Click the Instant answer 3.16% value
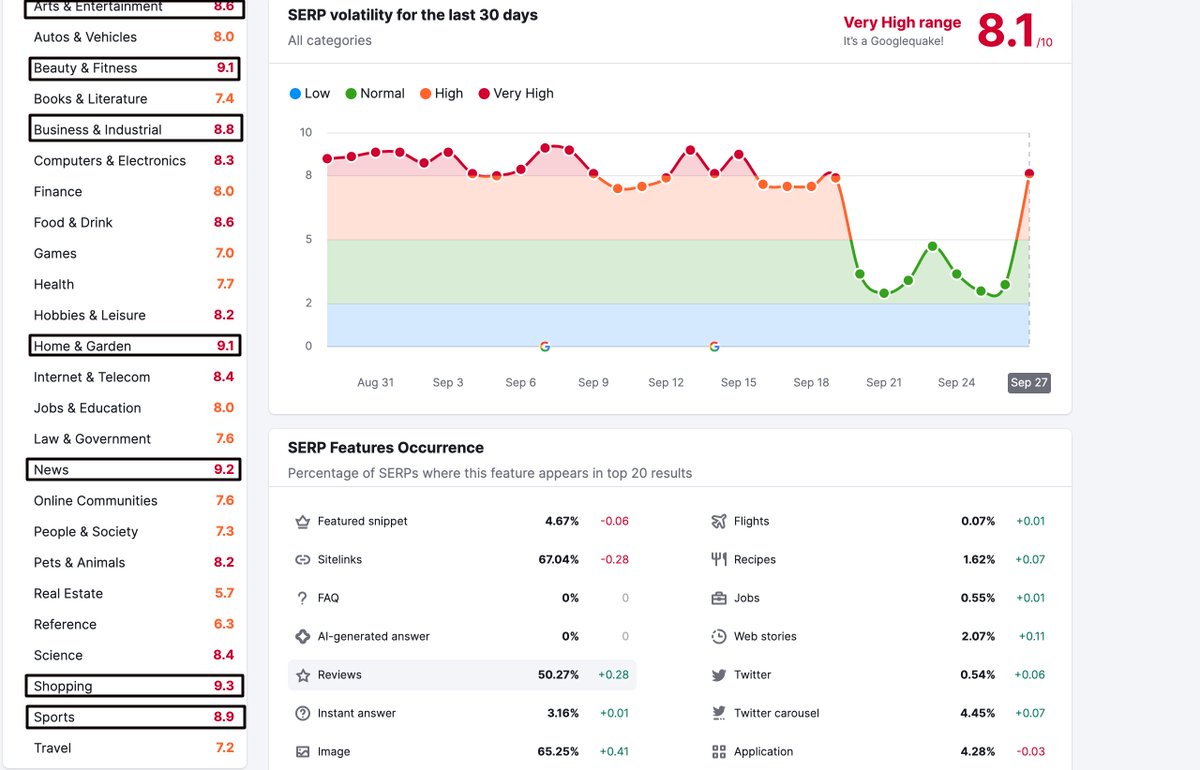This screenshot has height=770, width=1200. (563, 713)
